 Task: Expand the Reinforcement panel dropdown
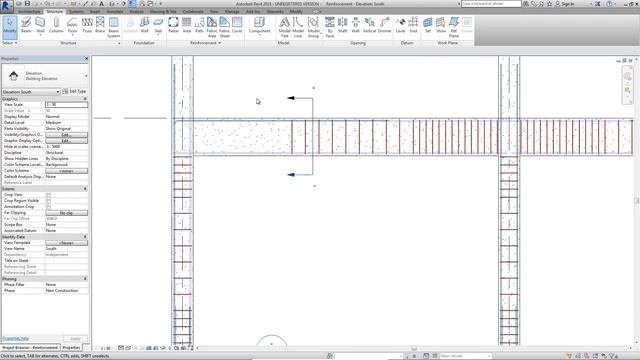pyautogui.click(x=205, y=43)
